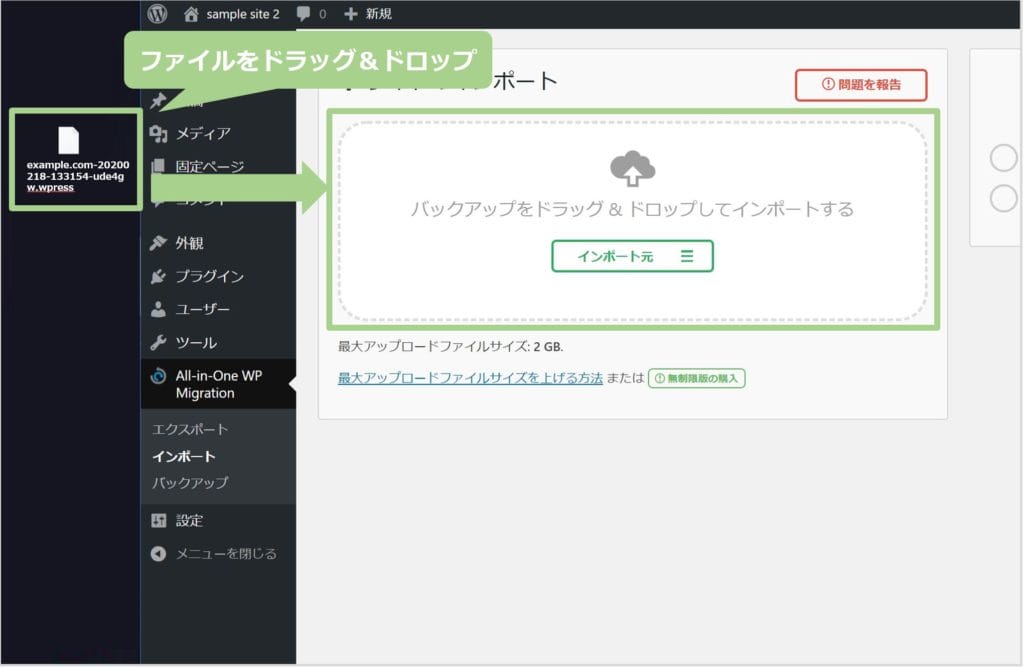1024x668 pixels.
Task: Click the collapse arrow icon for メニューを閉じる
Action: (158, 554)
